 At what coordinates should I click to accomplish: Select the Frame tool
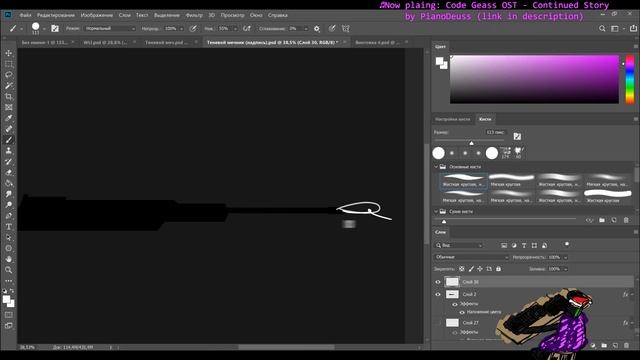click(9, 107)
